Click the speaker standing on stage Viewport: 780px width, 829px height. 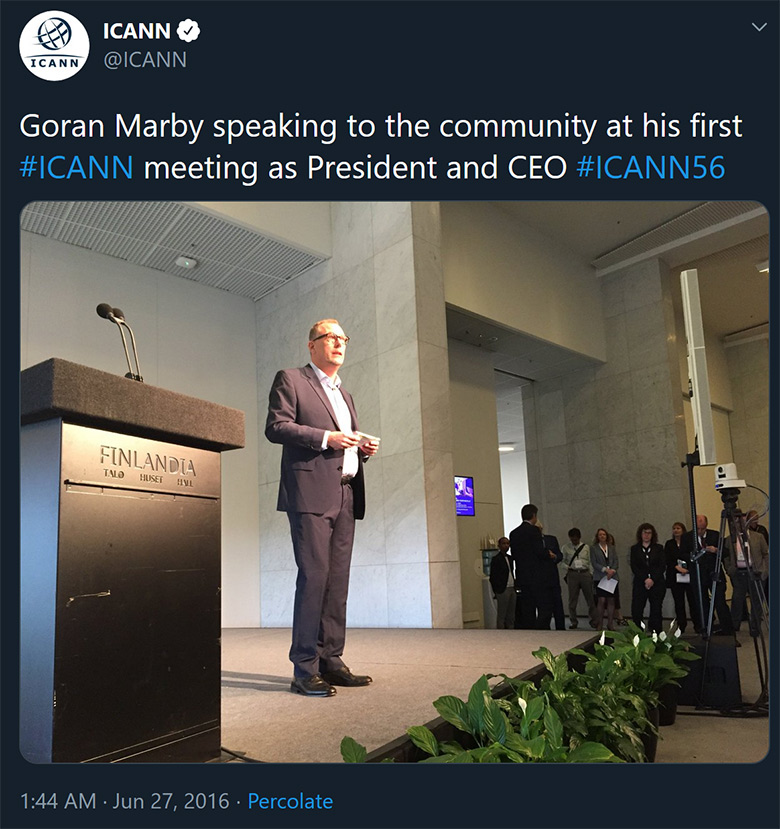[323, 508]
